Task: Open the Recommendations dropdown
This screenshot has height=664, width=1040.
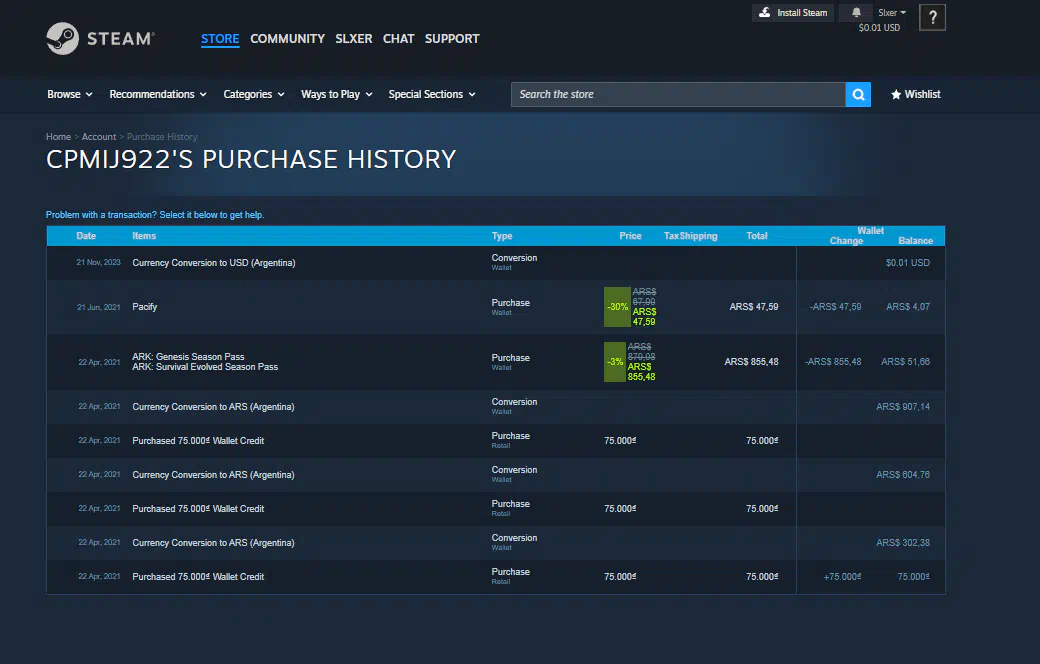Action: (158, 94)
